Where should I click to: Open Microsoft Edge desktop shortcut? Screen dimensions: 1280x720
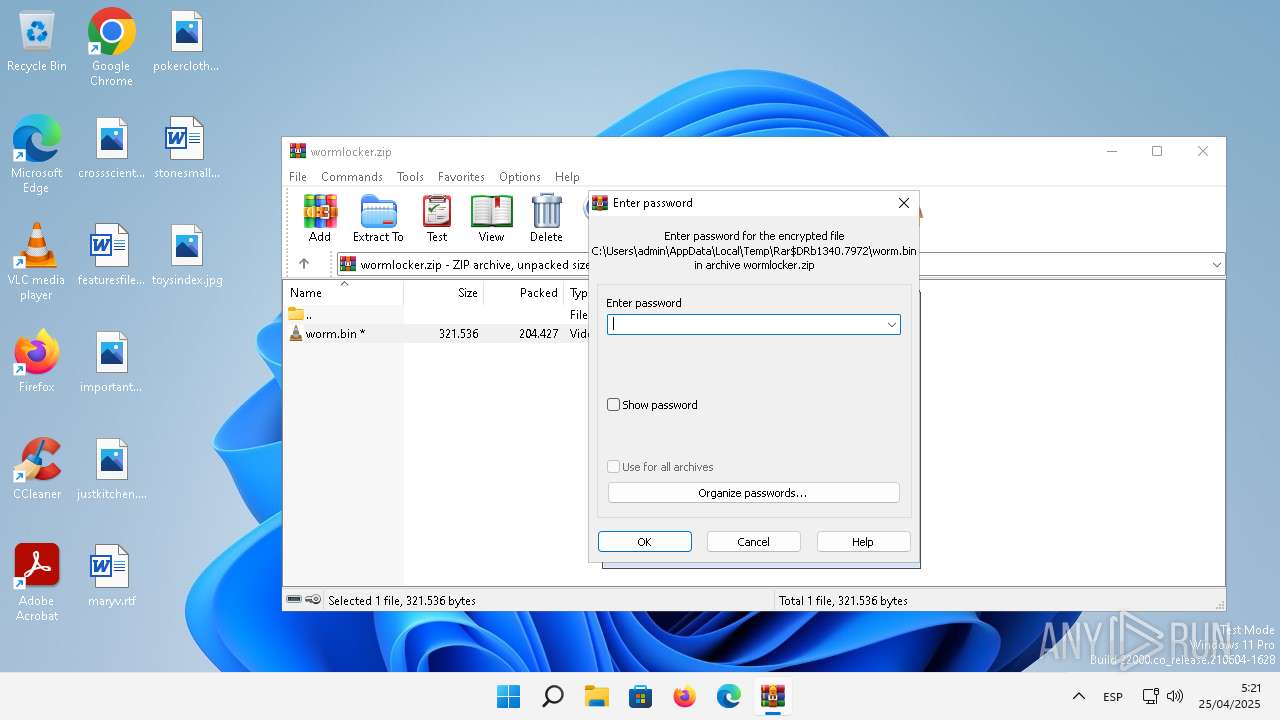coord(37,154)
